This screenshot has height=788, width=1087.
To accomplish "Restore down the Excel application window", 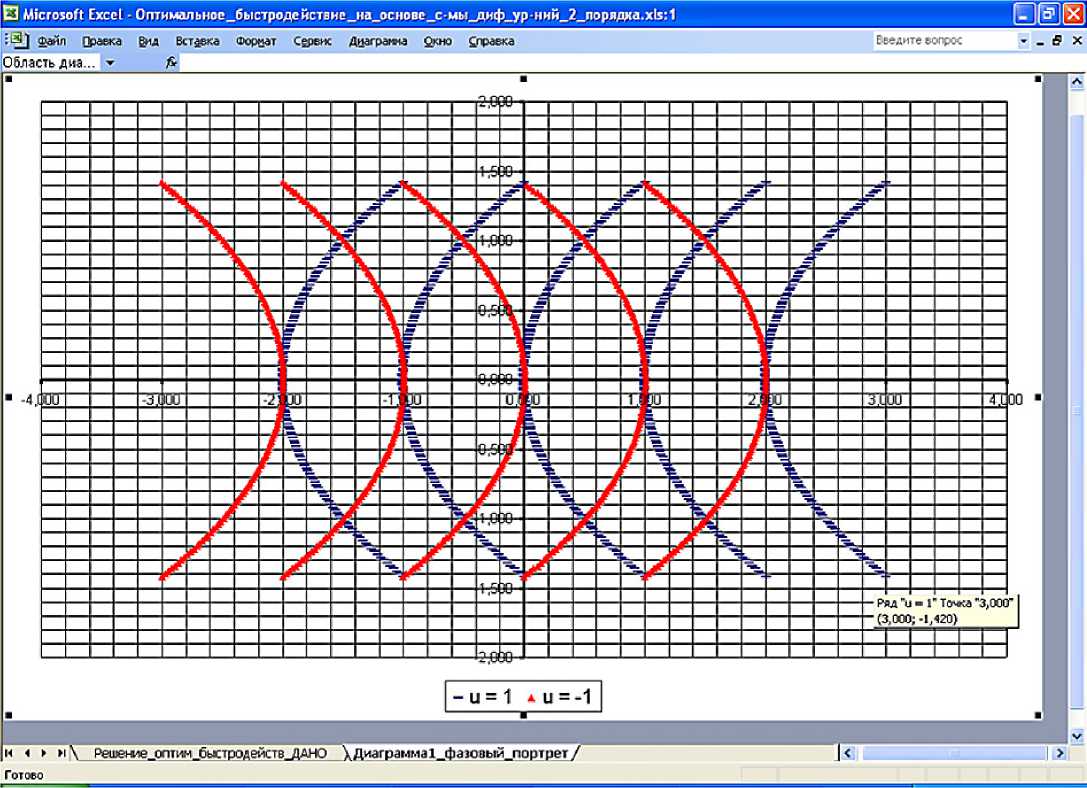I will [1047, 14].
